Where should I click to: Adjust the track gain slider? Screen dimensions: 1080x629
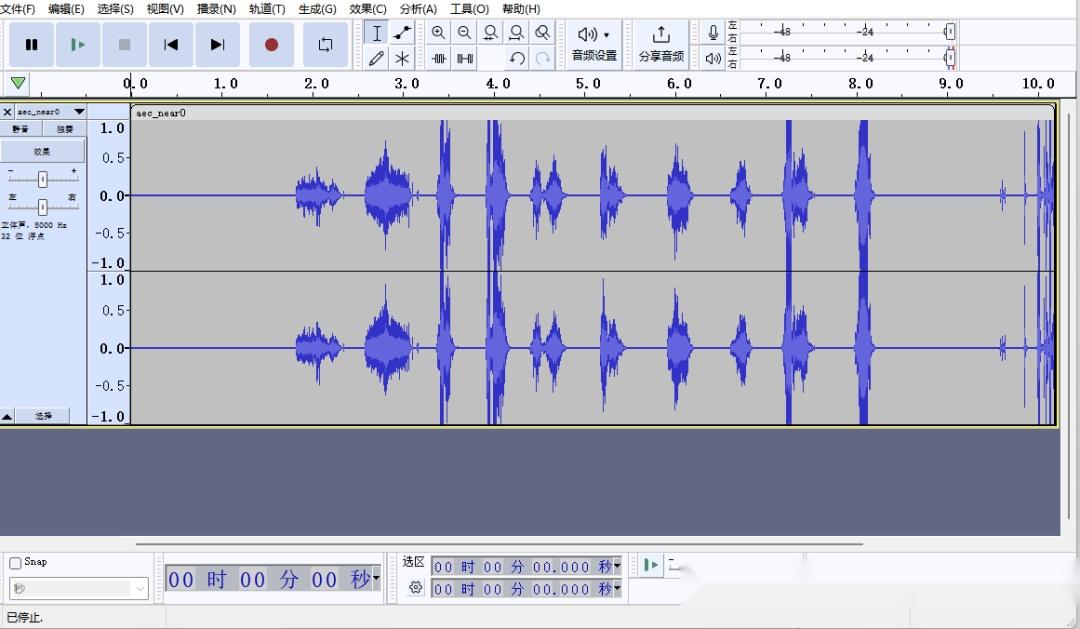coord(43,179)
